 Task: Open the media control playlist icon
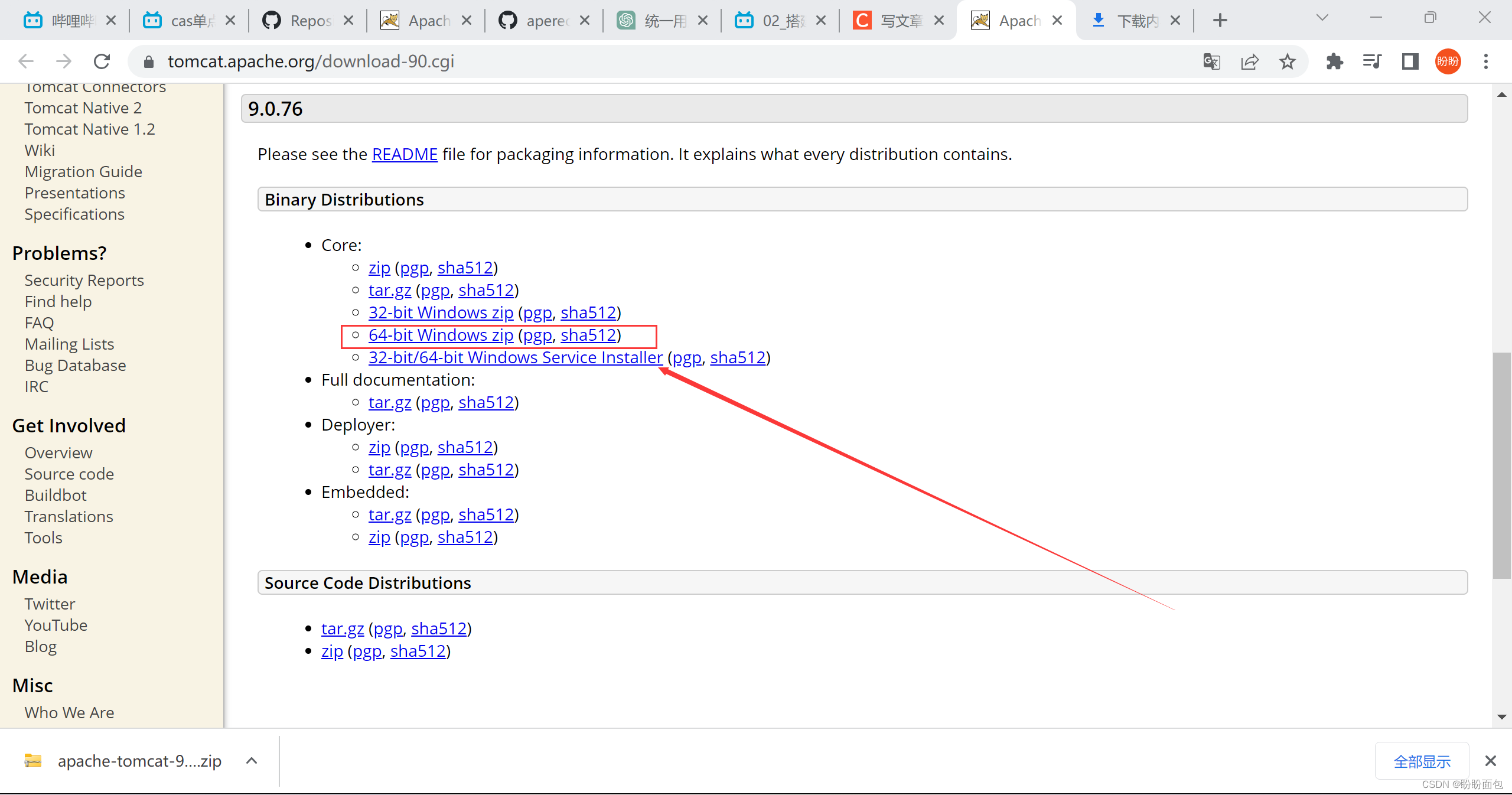[1371, 61]
